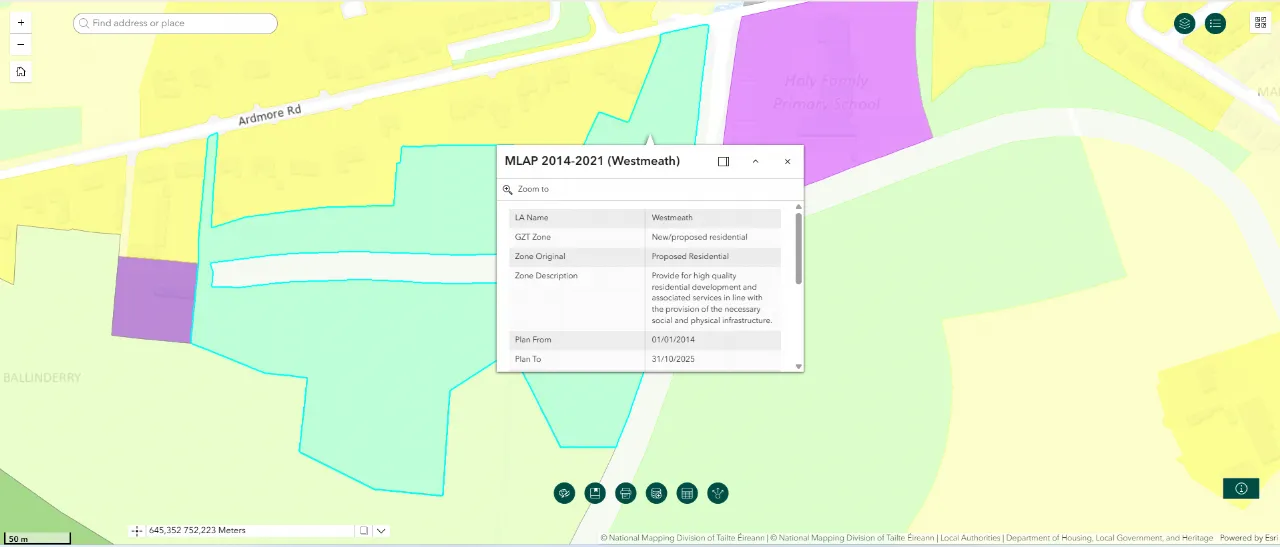Open the information panel button
1280x547 pixels.
point(1241,488)
